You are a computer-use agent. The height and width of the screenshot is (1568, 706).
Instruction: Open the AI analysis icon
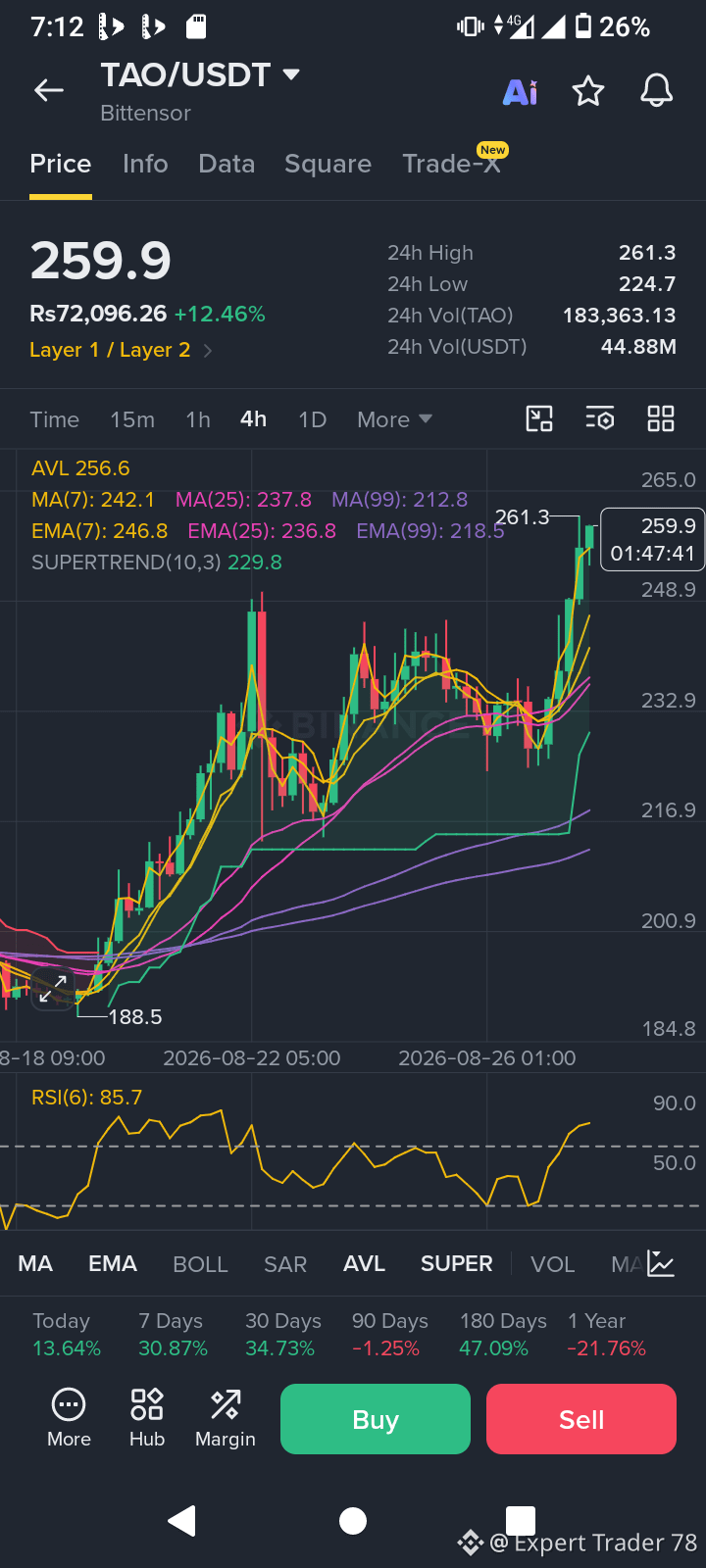click(x=520, y=92)
